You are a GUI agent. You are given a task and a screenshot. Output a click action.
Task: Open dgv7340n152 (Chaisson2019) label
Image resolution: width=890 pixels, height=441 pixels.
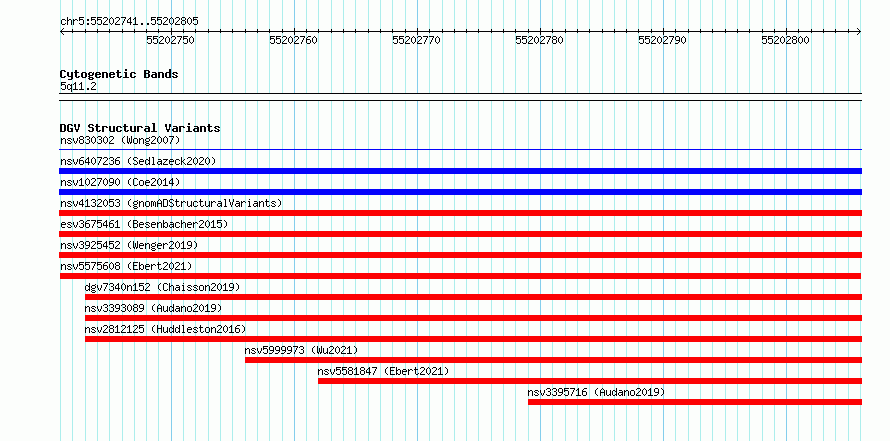point(162,287)
